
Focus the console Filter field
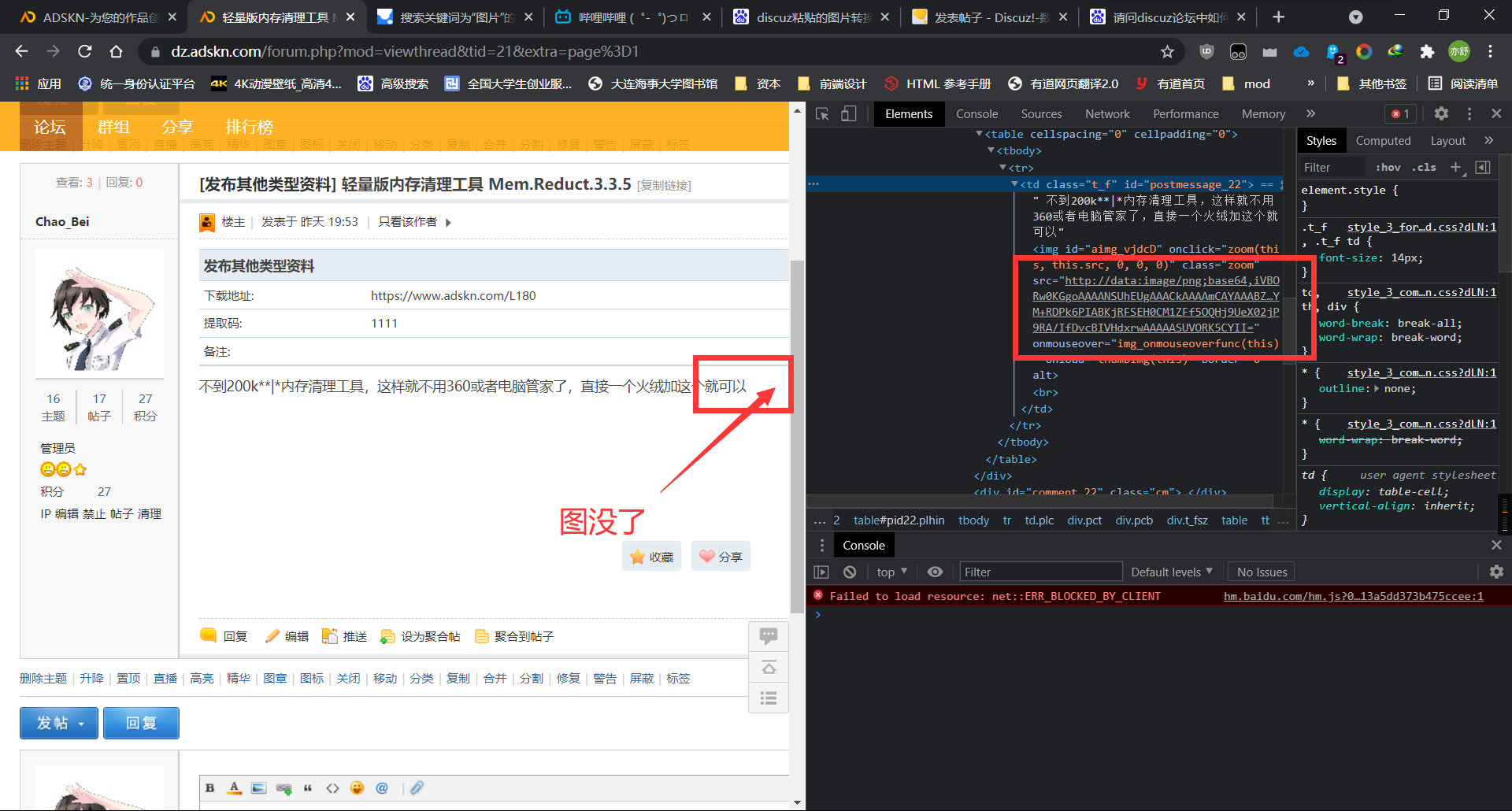pyautogui.click(x=1040, y=572)
